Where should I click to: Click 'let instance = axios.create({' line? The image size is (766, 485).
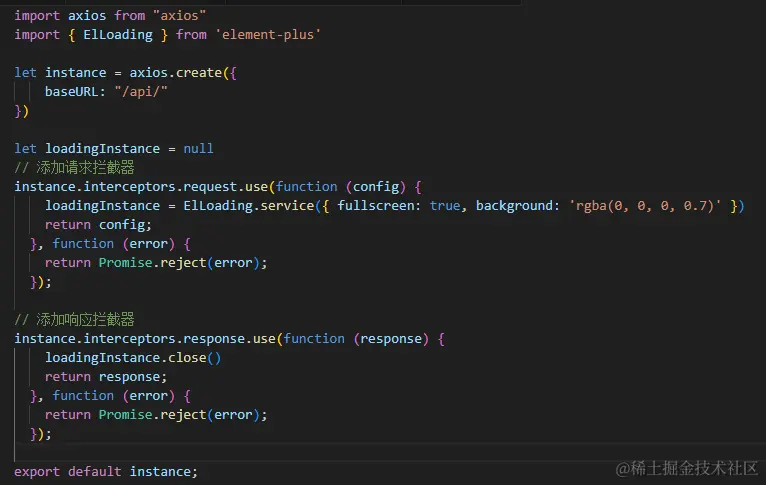click(x=126, y=73)
